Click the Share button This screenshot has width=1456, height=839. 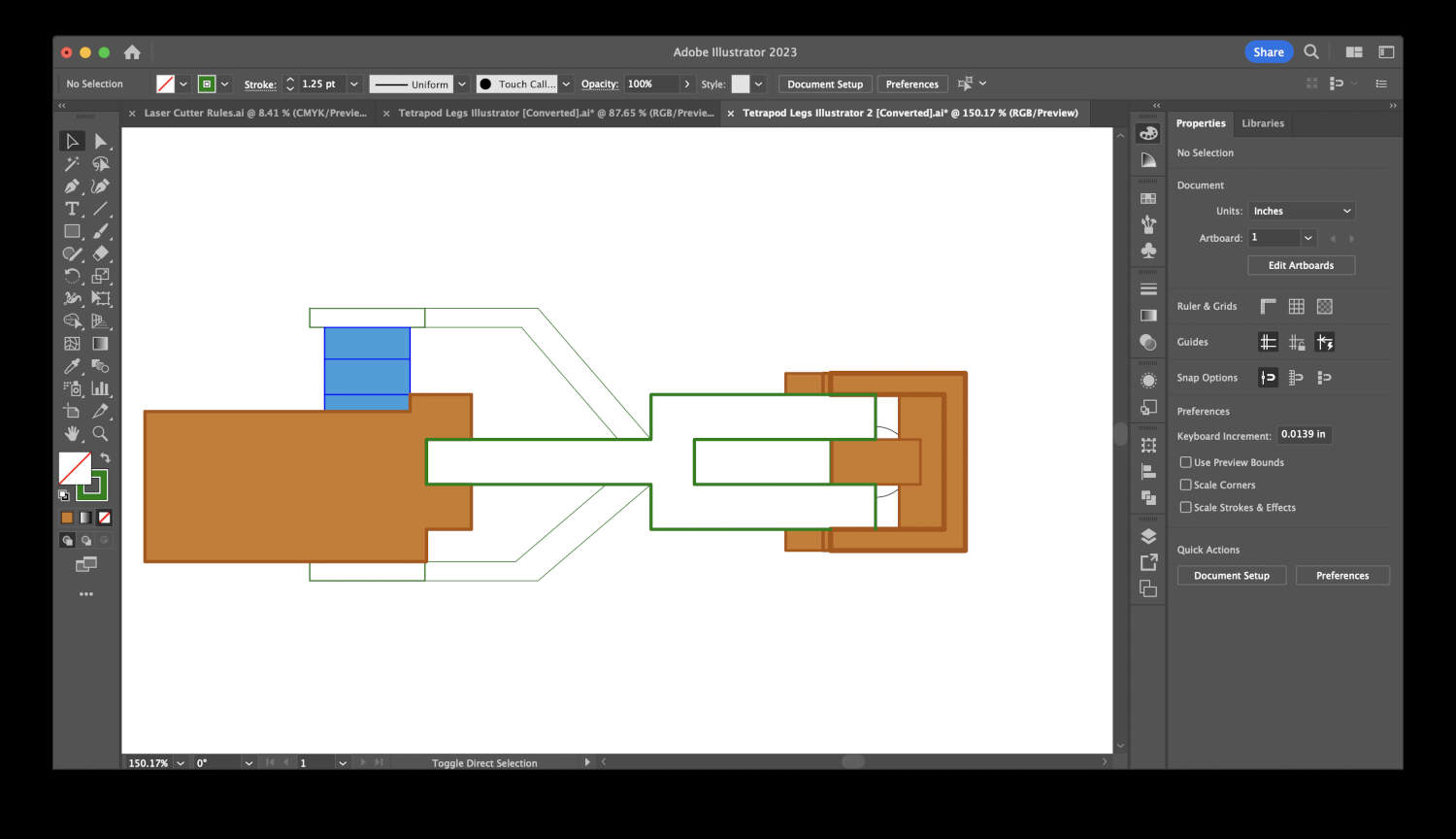point(1269,52)
